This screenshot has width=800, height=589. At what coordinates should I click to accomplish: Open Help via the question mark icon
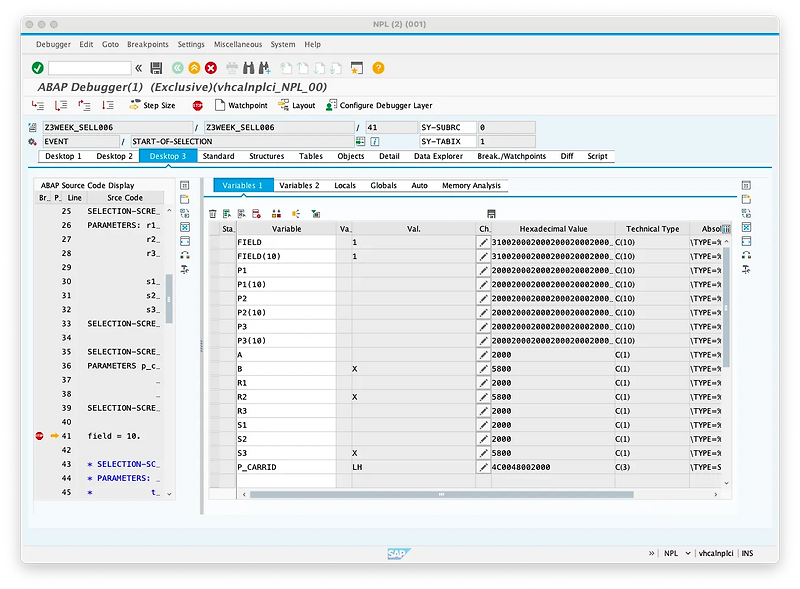pos(378,68)
